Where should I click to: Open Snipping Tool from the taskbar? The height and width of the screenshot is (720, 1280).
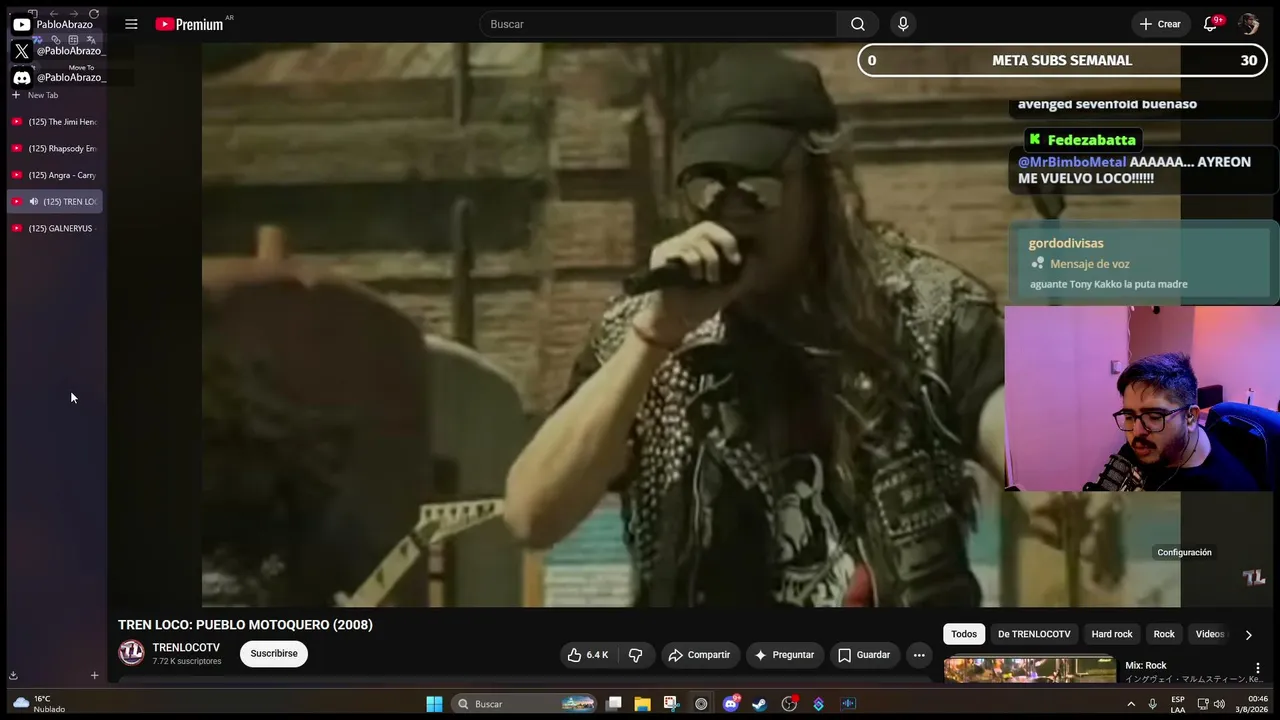click(x=671, y=704)
